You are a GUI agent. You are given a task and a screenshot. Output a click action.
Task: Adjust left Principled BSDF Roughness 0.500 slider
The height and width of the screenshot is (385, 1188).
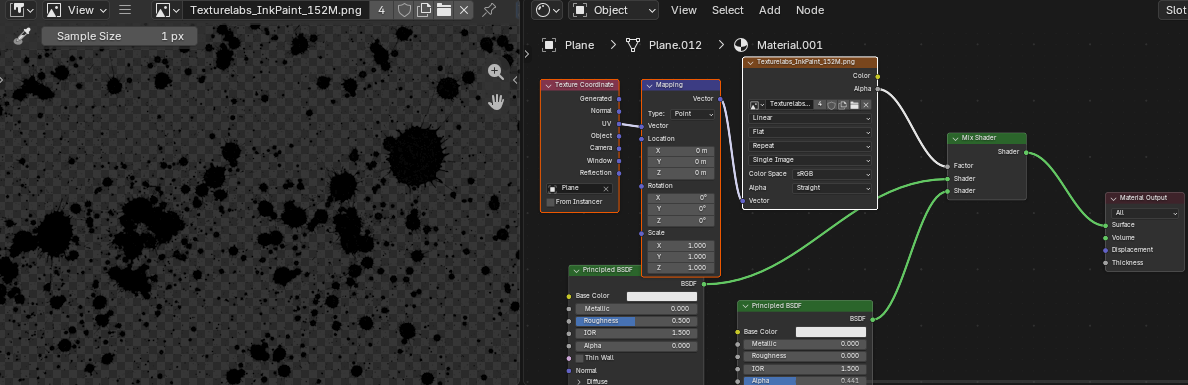[636, 321]
